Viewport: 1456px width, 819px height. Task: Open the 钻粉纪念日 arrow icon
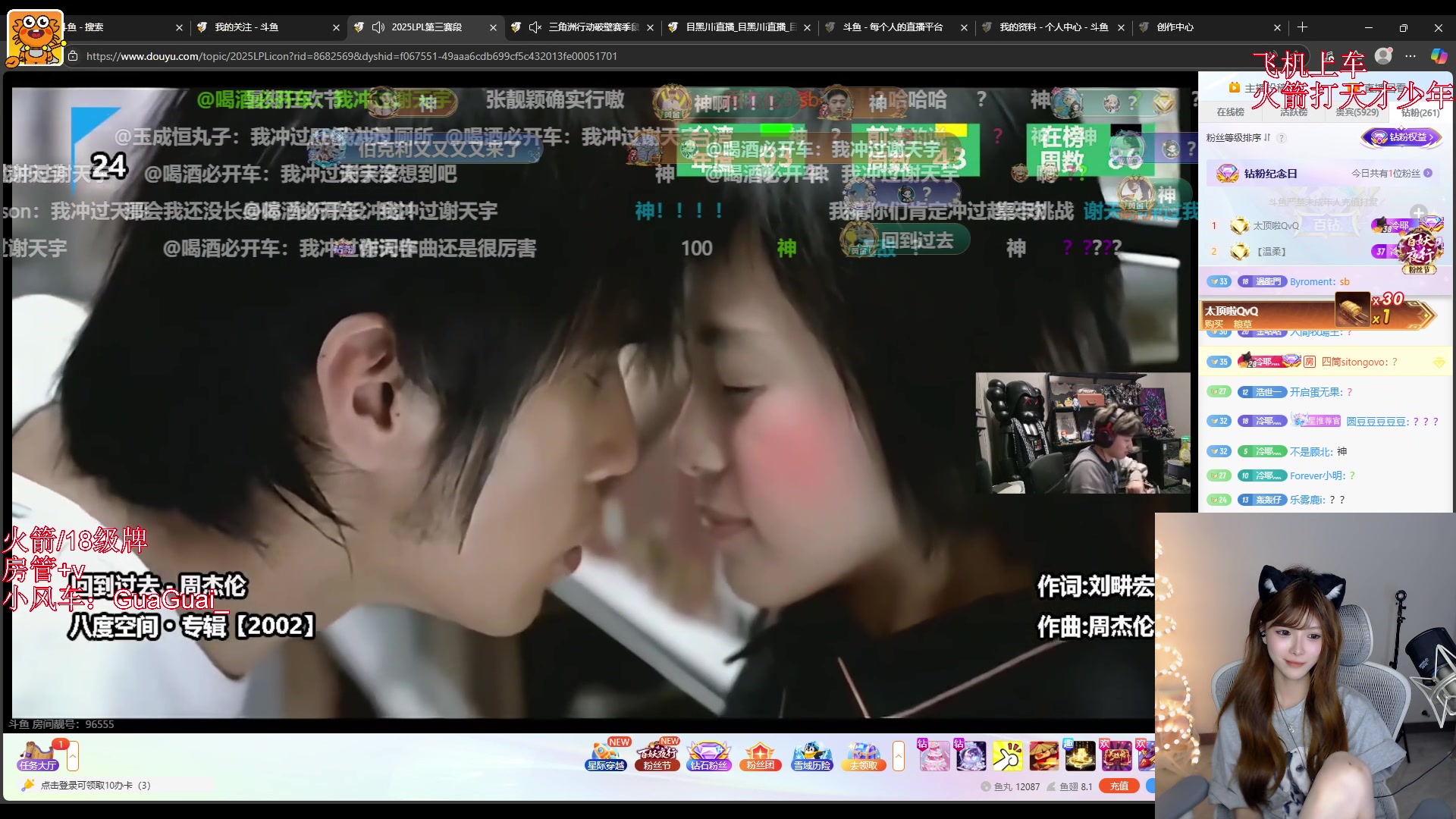click(1428, 174)
